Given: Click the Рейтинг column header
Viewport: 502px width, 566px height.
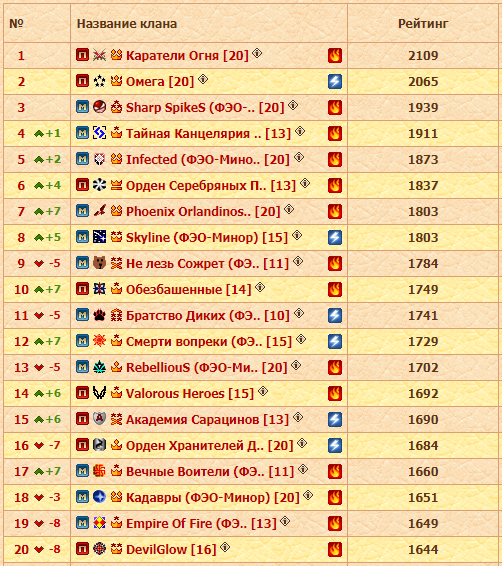Looking at the screenshot, I should (423, 24).
